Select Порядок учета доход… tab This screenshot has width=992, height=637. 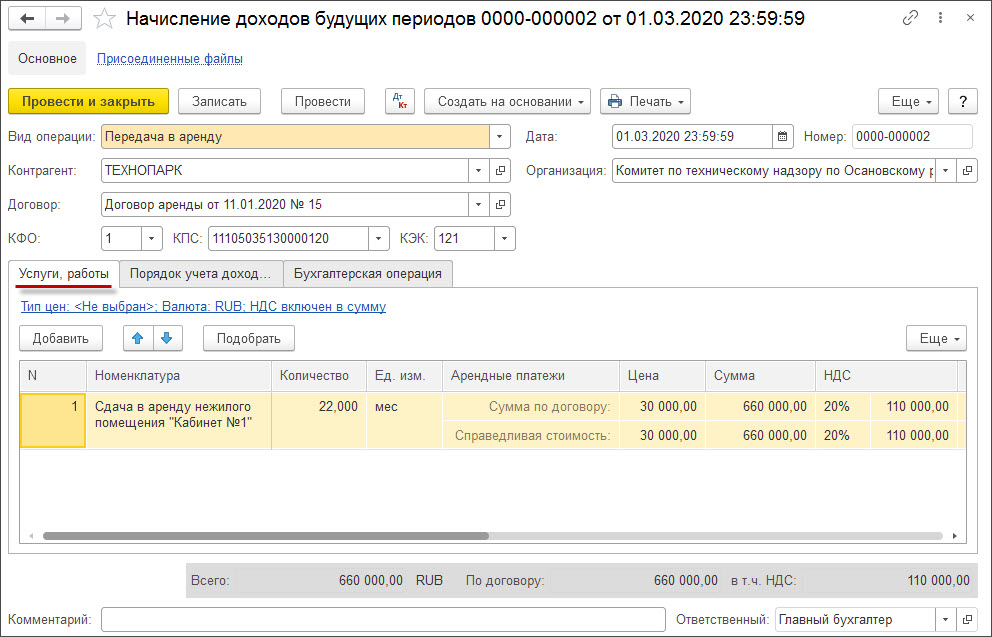(201, 274)
